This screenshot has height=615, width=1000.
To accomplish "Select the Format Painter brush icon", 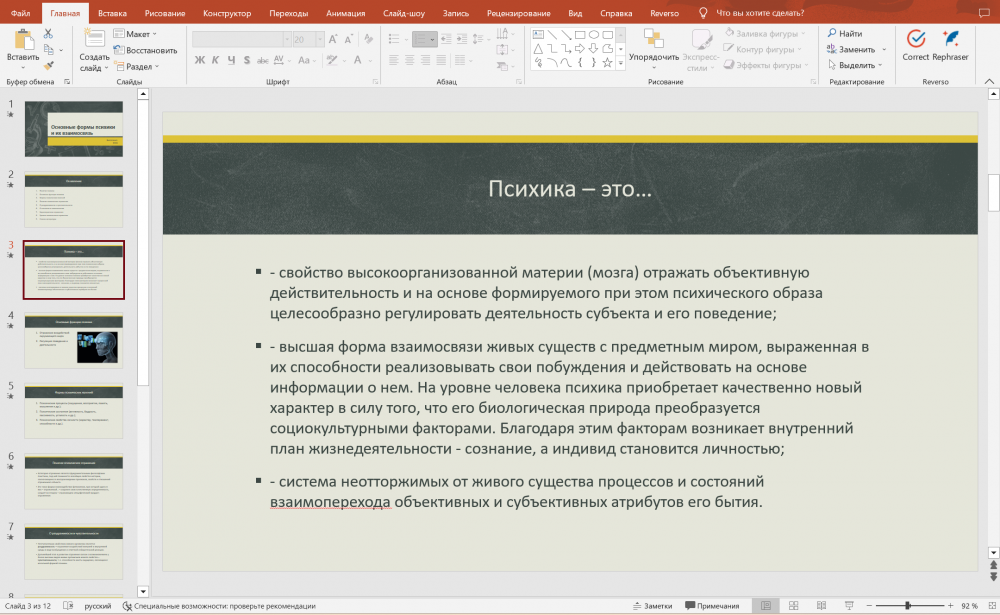I will pyautogui.click(x=47, y=66).
